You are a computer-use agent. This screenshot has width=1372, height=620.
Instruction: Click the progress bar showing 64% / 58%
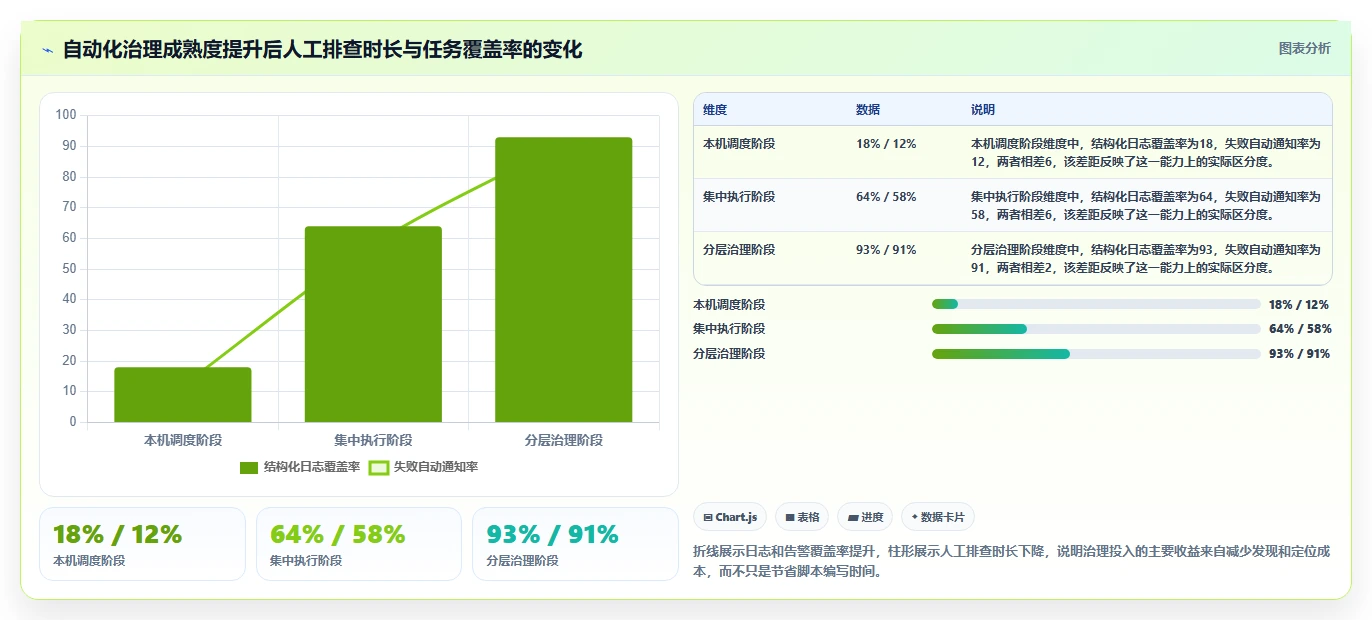(x=1096, y=329)
